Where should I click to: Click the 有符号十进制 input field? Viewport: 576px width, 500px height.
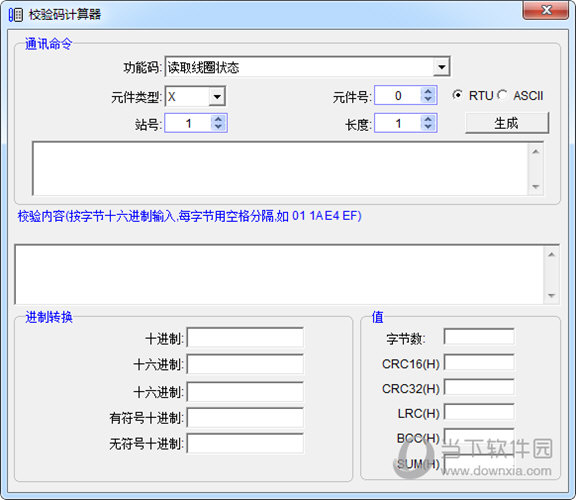coord(245,417)
